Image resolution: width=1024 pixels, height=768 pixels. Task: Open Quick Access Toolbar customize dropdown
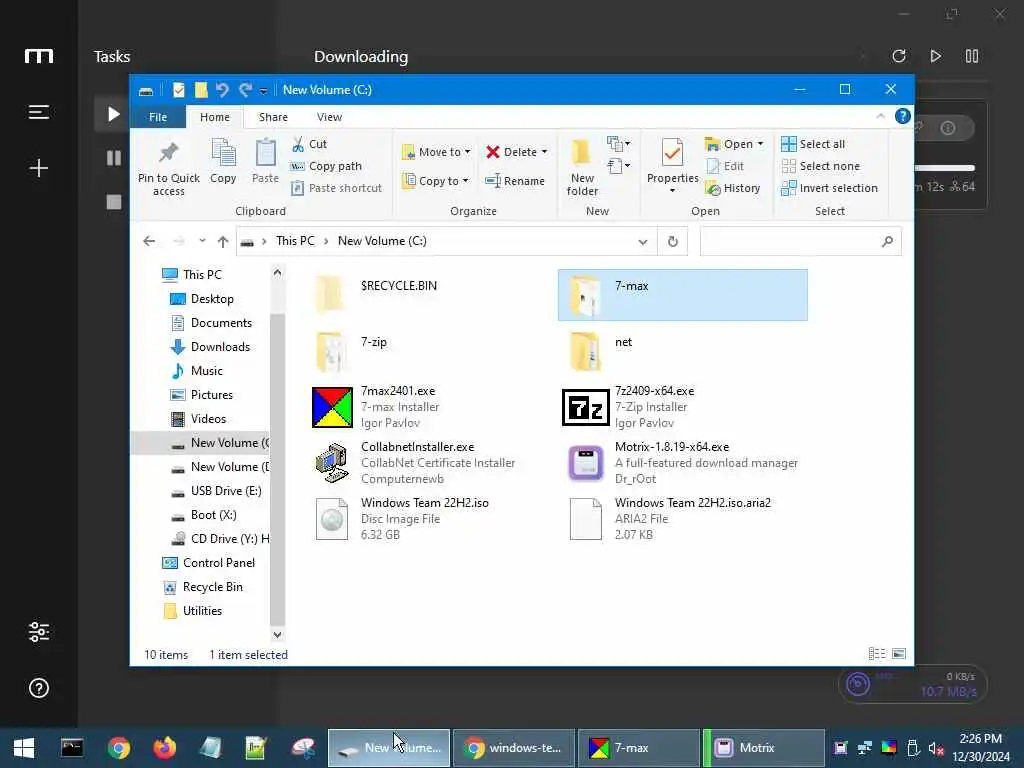tap(263, 91)
